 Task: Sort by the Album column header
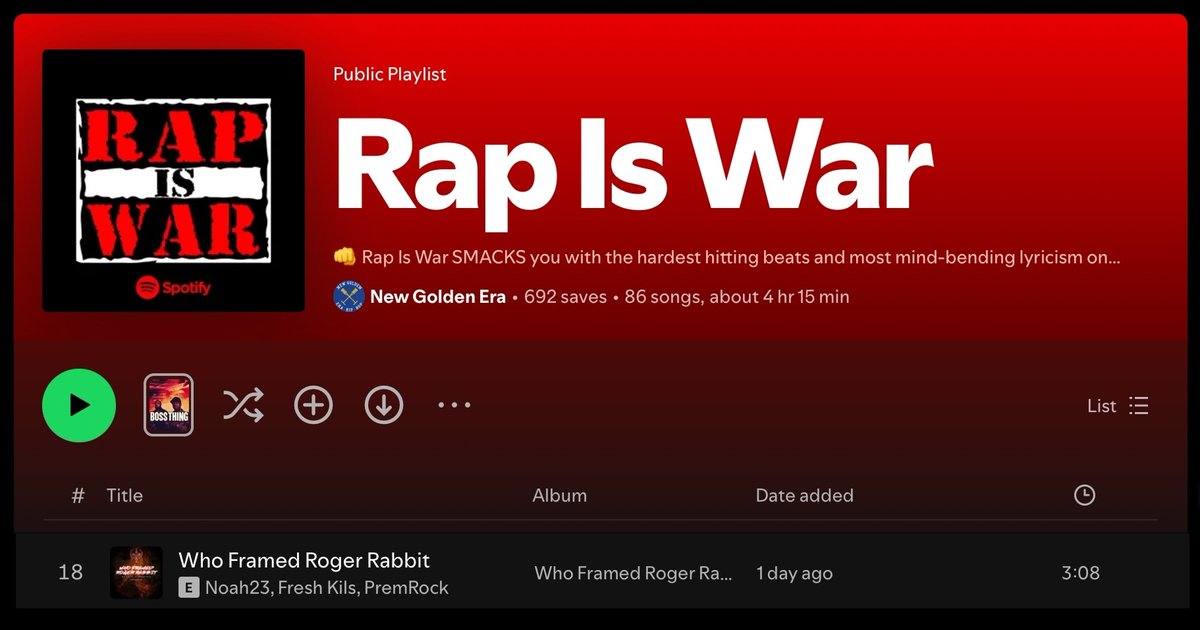[560, 495]
